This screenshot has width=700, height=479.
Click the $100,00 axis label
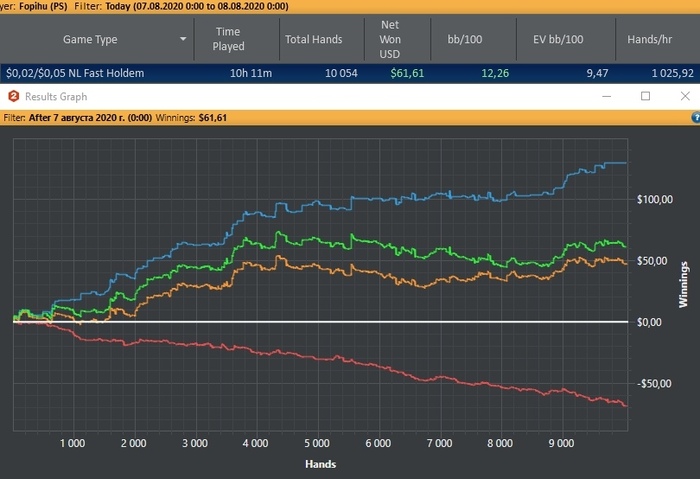click(x=654, y=200)
